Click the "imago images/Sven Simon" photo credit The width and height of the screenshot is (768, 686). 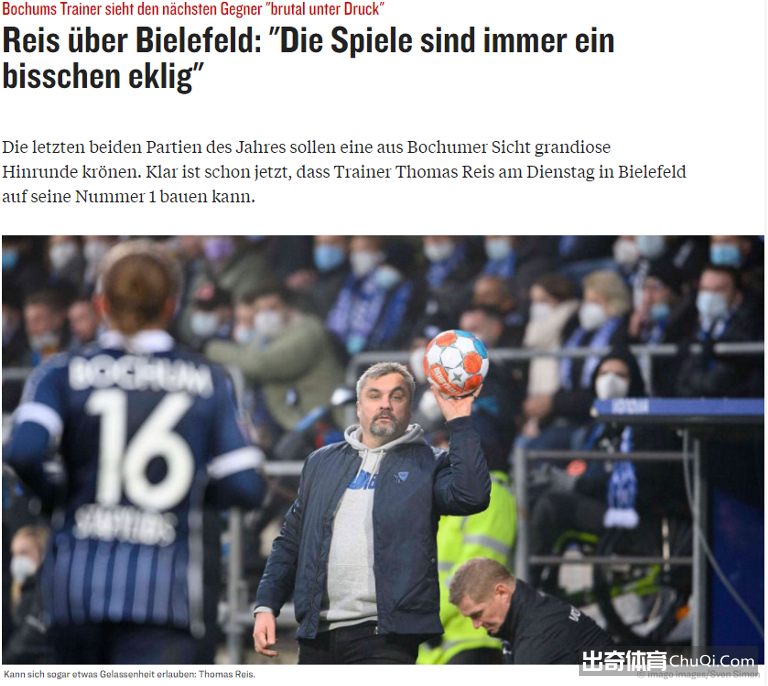(698, 675)
